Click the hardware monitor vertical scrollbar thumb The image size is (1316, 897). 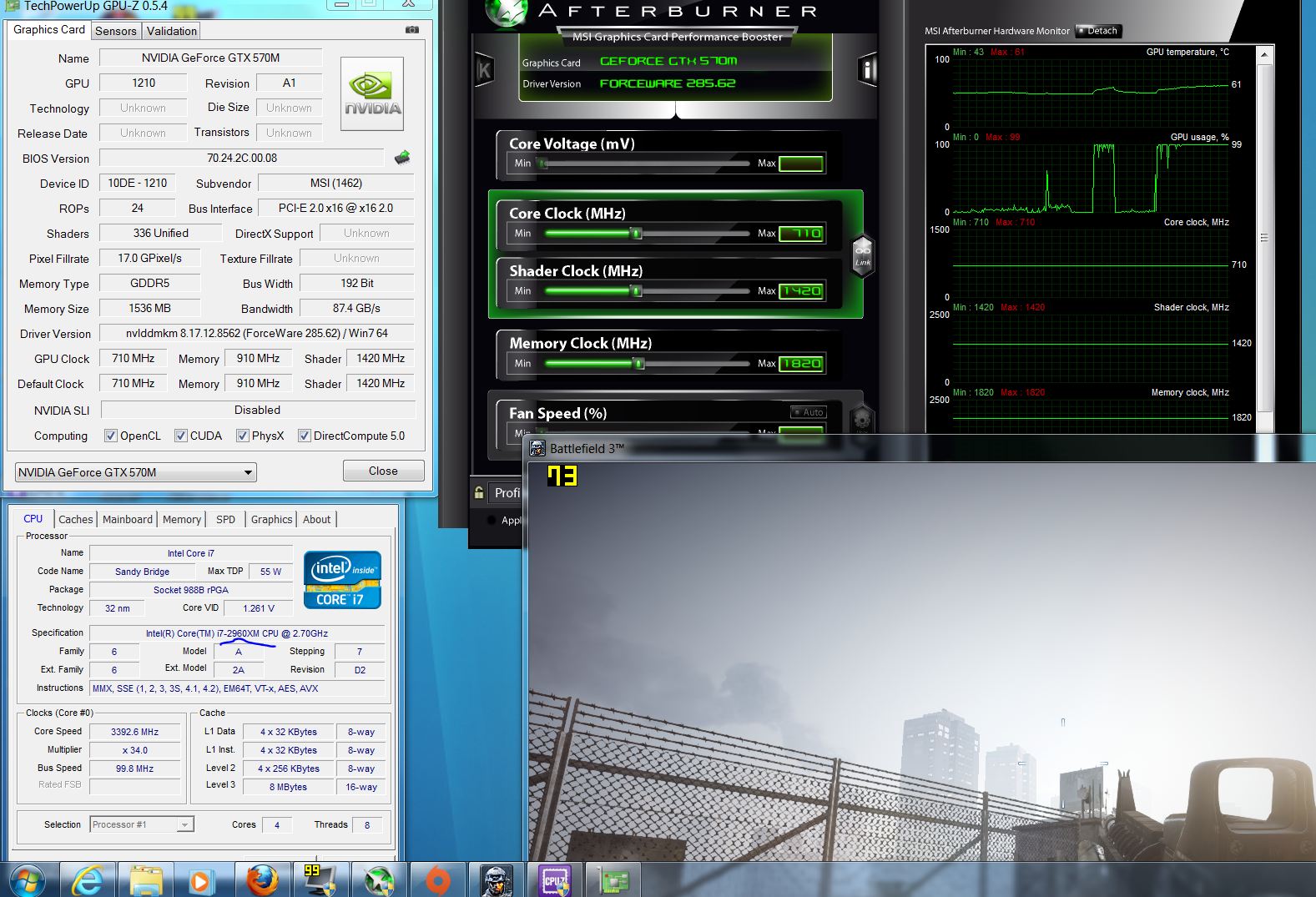point(1264,238)
